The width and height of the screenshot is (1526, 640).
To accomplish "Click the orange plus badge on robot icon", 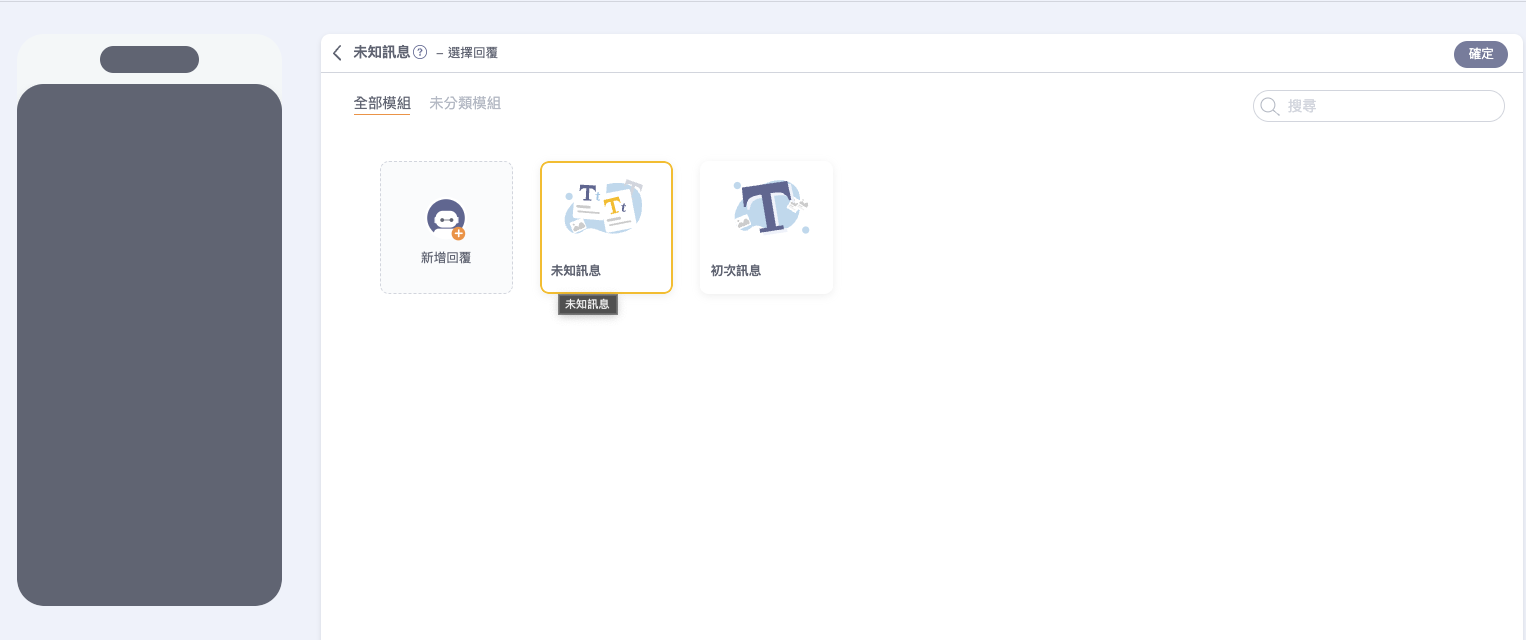I will pos(458,233).
